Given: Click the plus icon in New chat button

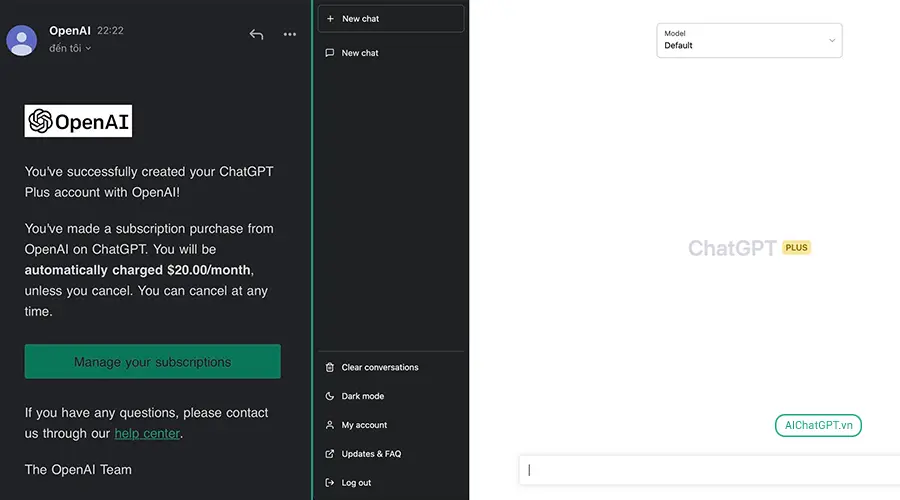Looking at the screenshot, I should [x=330, y=19].
